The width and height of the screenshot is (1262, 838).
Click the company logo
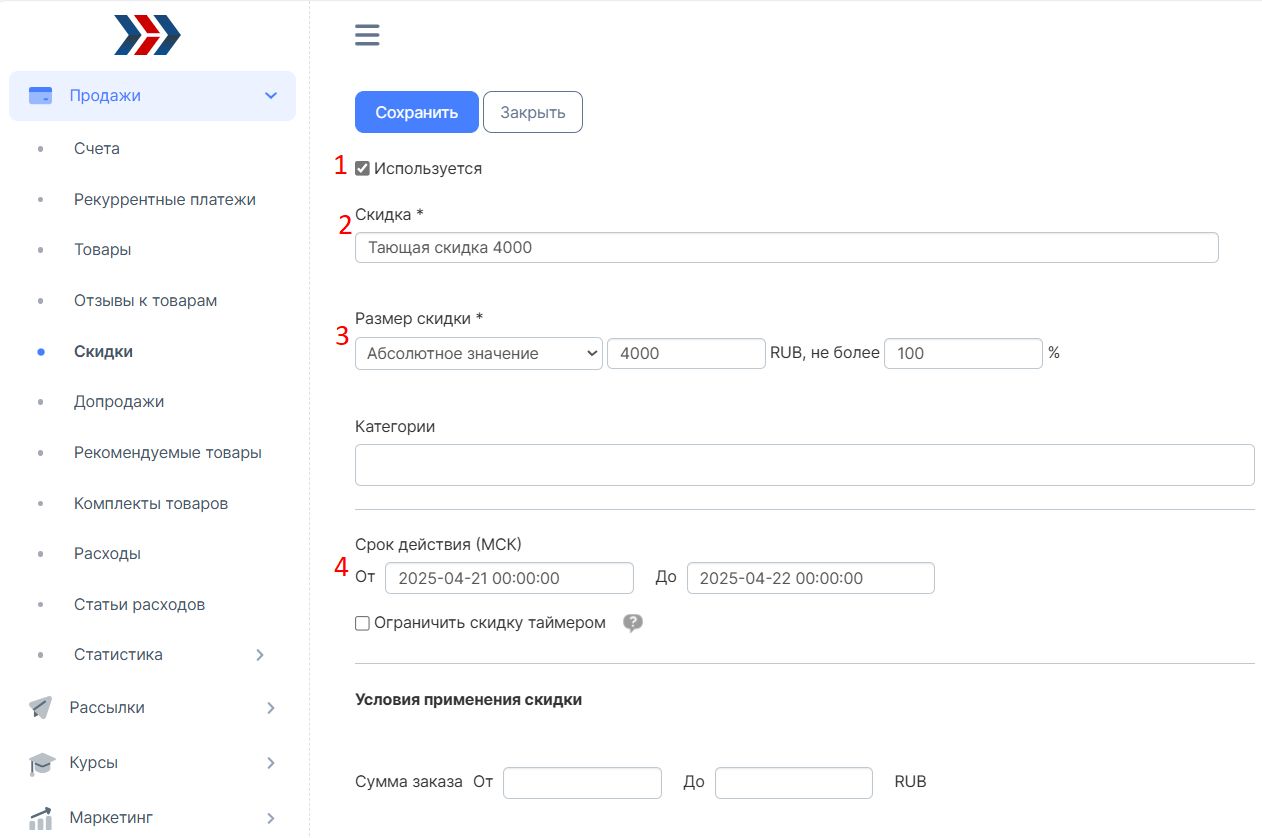[148, 35]
